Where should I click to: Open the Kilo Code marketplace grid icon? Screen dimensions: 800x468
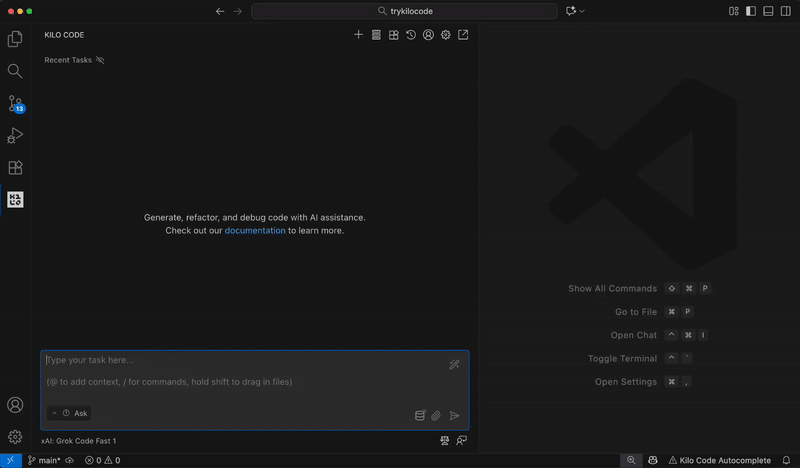393,35
